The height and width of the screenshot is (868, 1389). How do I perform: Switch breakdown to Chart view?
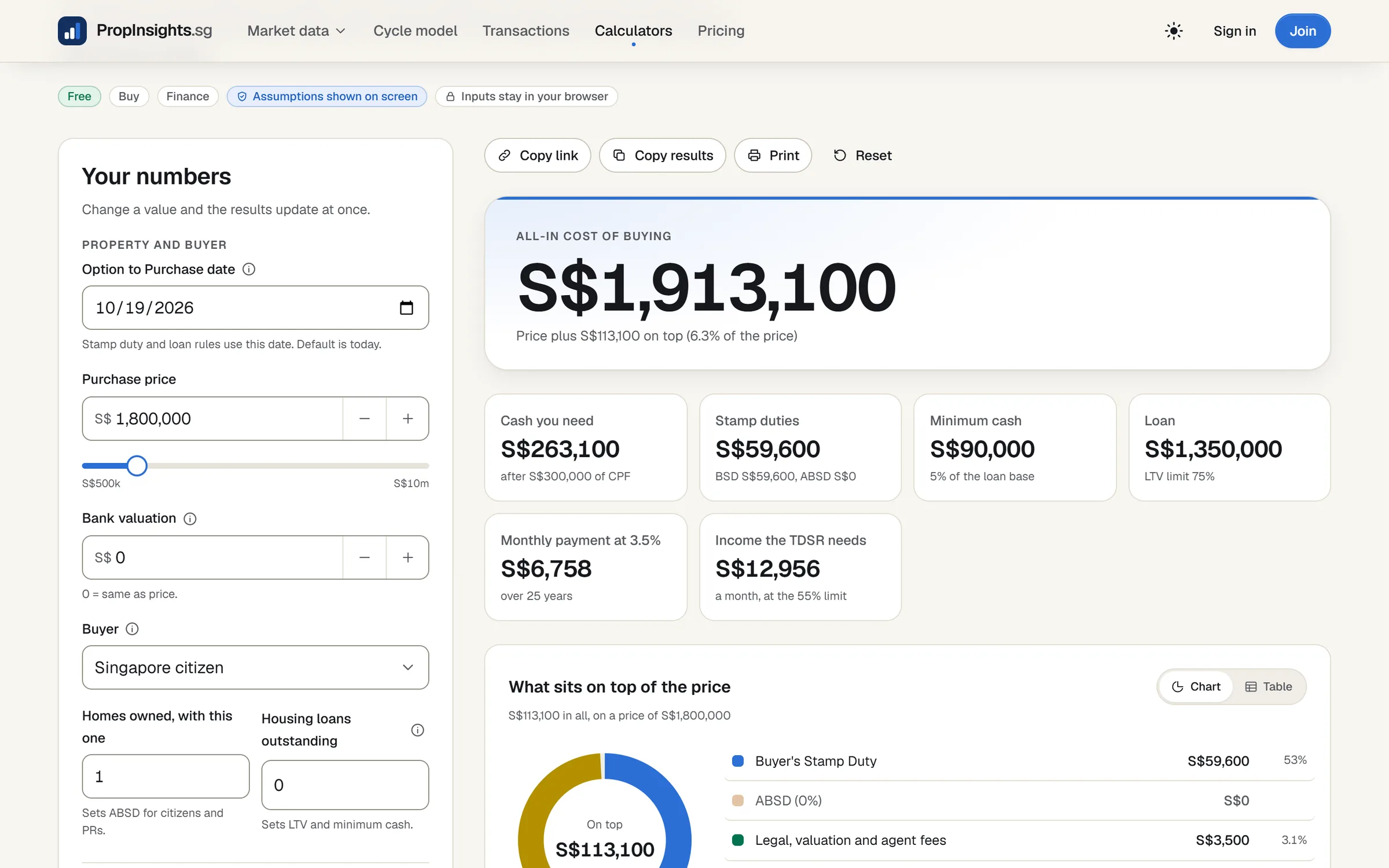(x=1196, y=686)
